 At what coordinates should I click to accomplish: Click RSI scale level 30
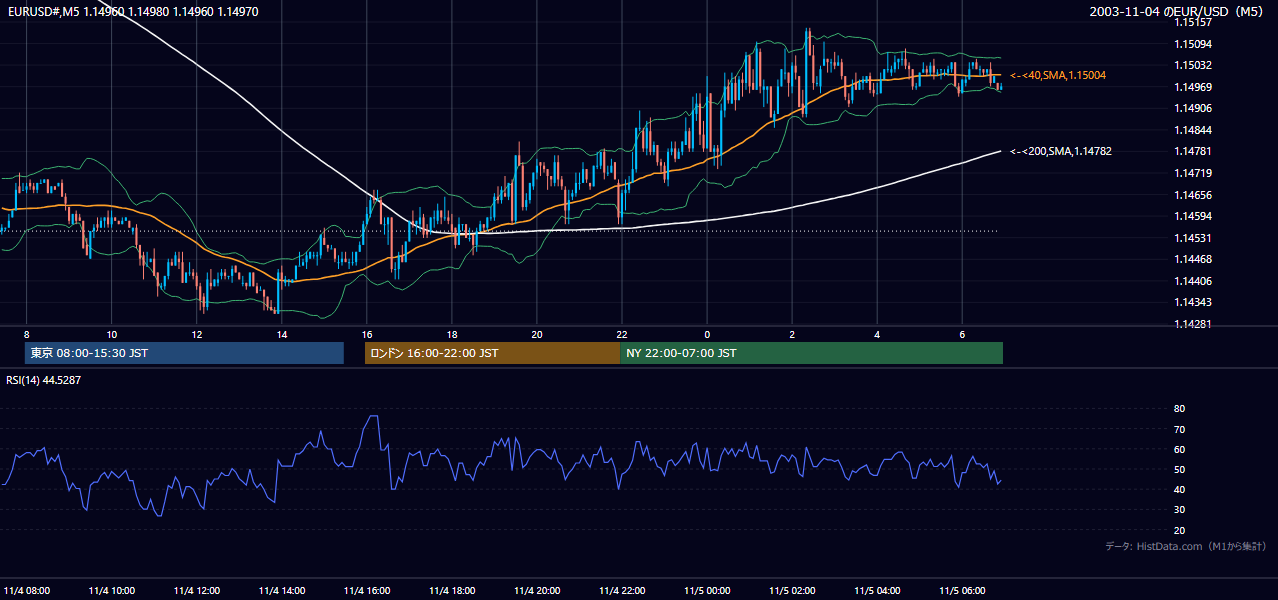pyautogui.click(x=1179, y=510)
